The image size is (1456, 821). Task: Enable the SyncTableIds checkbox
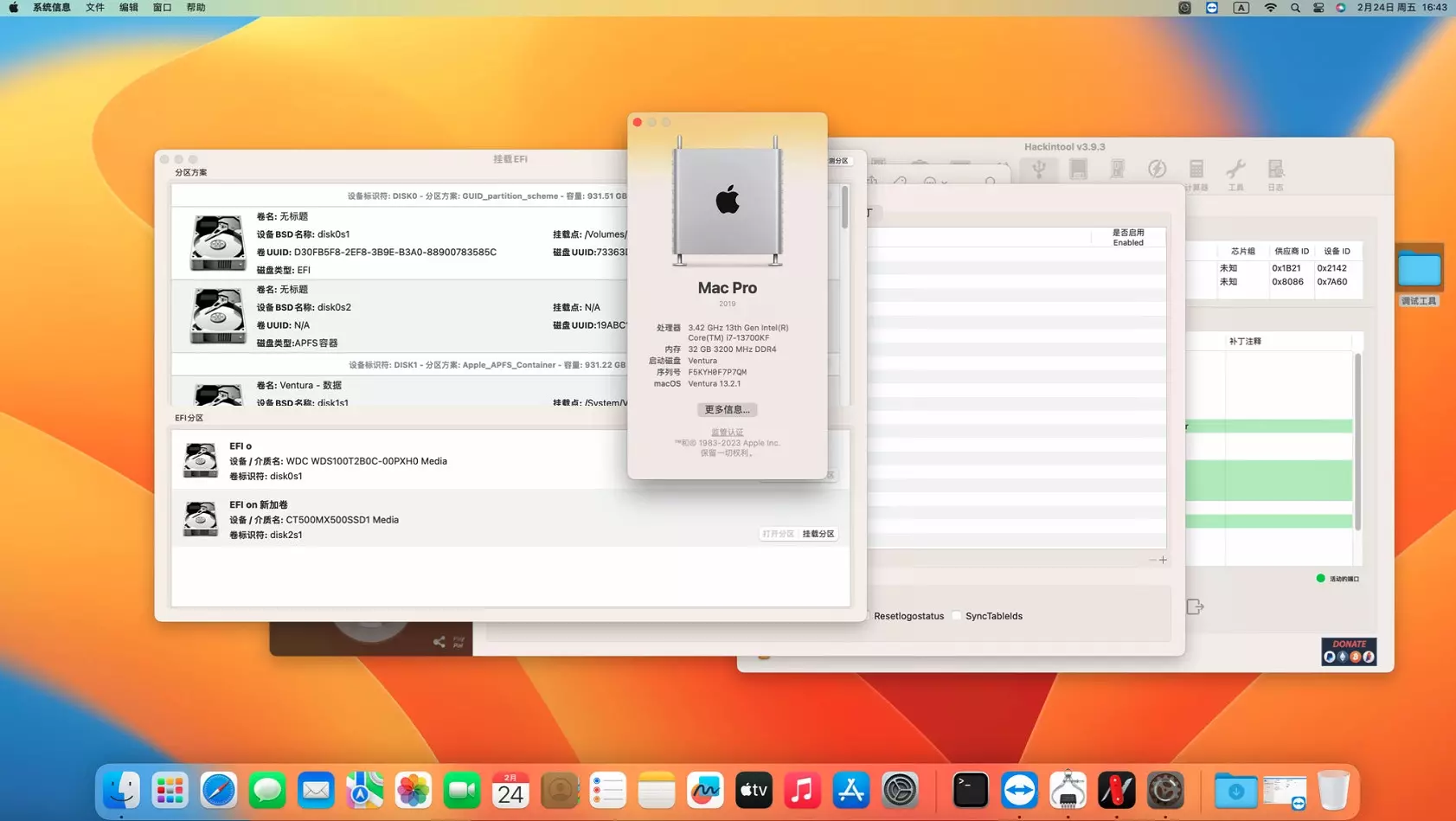point(957,616)
